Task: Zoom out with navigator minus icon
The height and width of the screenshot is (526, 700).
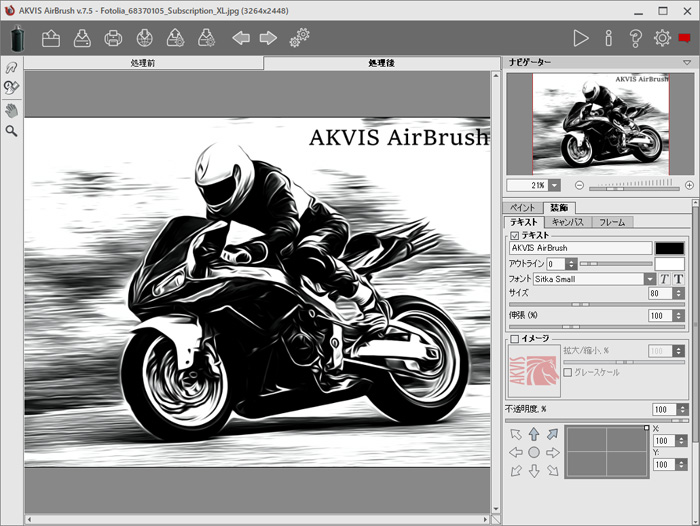Action: point(579,185)
